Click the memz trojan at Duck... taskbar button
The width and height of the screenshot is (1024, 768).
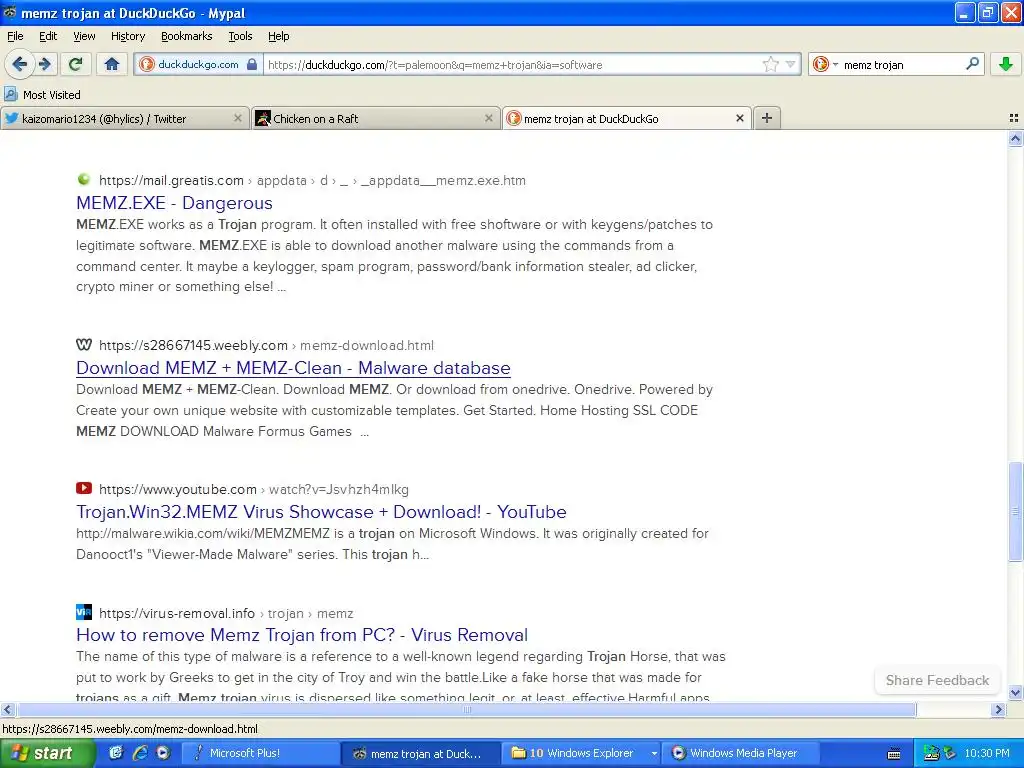[421, 753]
